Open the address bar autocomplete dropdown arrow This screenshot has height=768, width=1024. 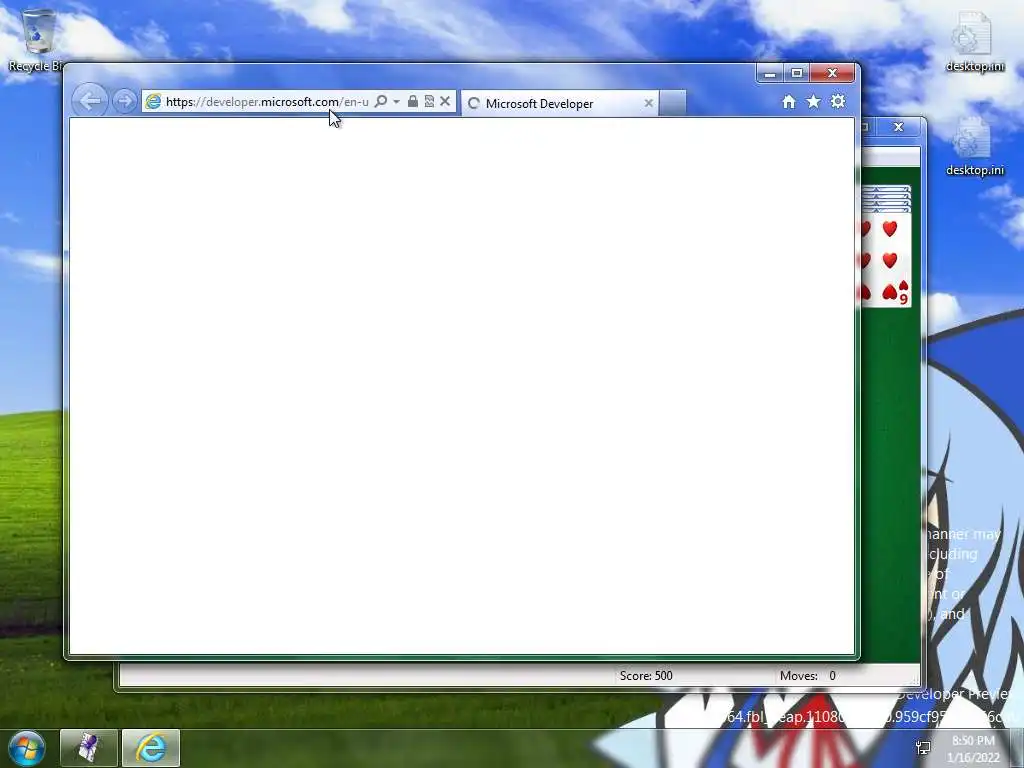pos(396,102)
